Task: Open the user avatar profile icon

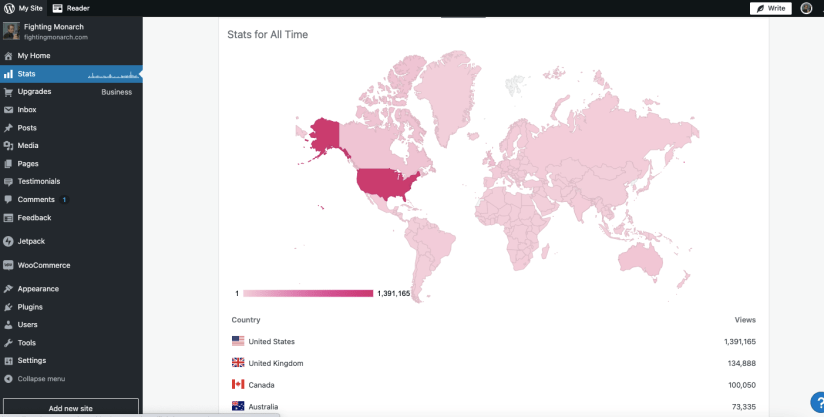Action: coord(806,8)
